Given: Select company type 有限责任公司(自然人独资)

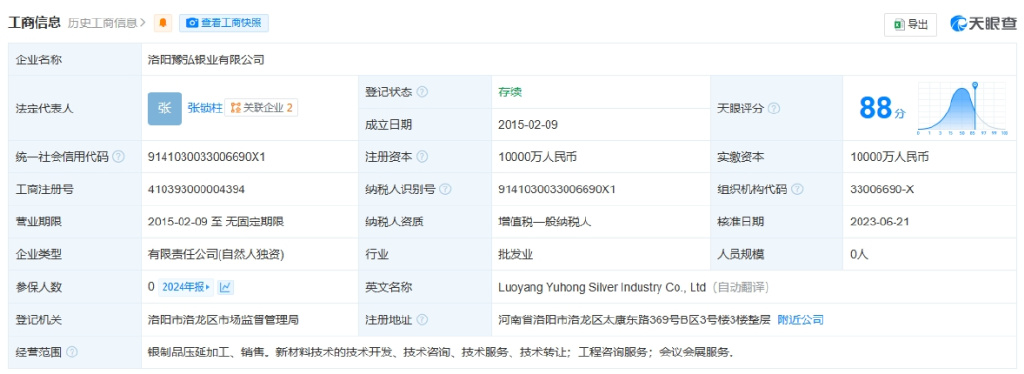Looking at the screenshot, I should pos(216,255).
